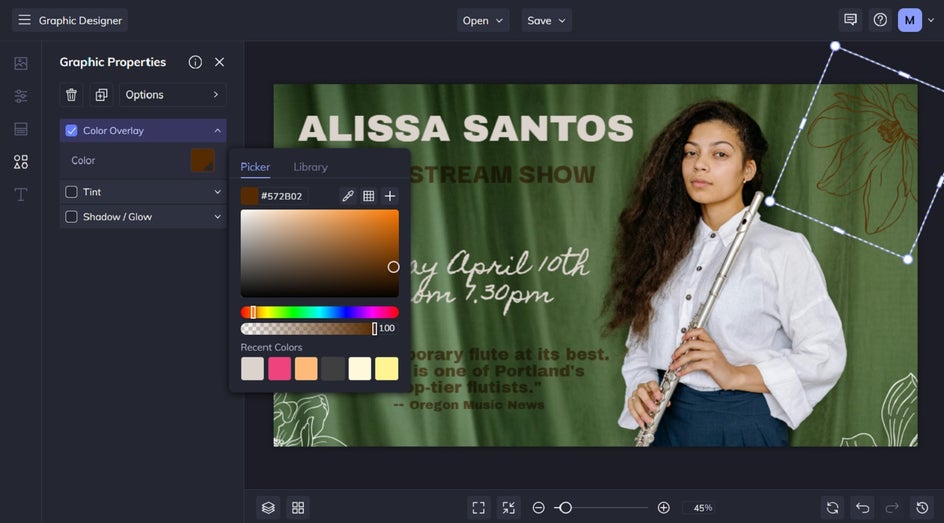
Task: Click the opacity transparency slider
Action: pos(308,328)
